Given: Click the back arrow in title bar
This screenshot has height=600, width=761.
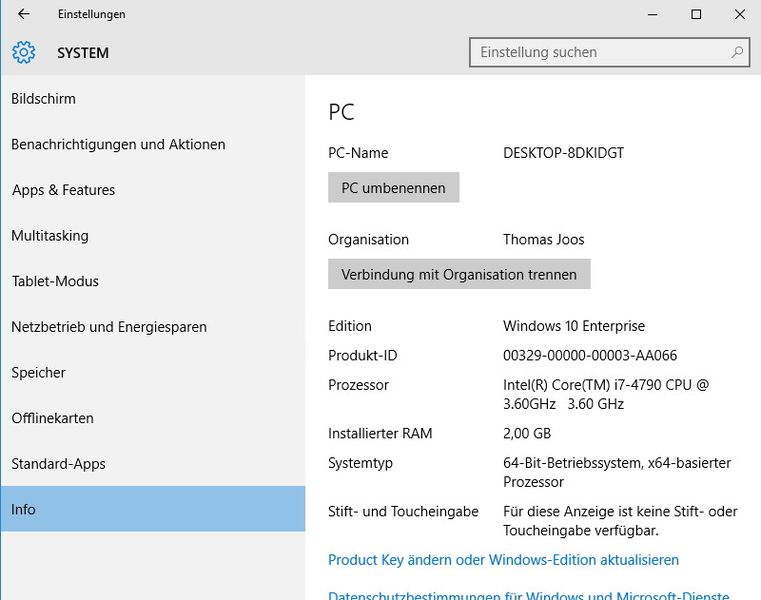Looking at the screenshot, I should (24, 14).
